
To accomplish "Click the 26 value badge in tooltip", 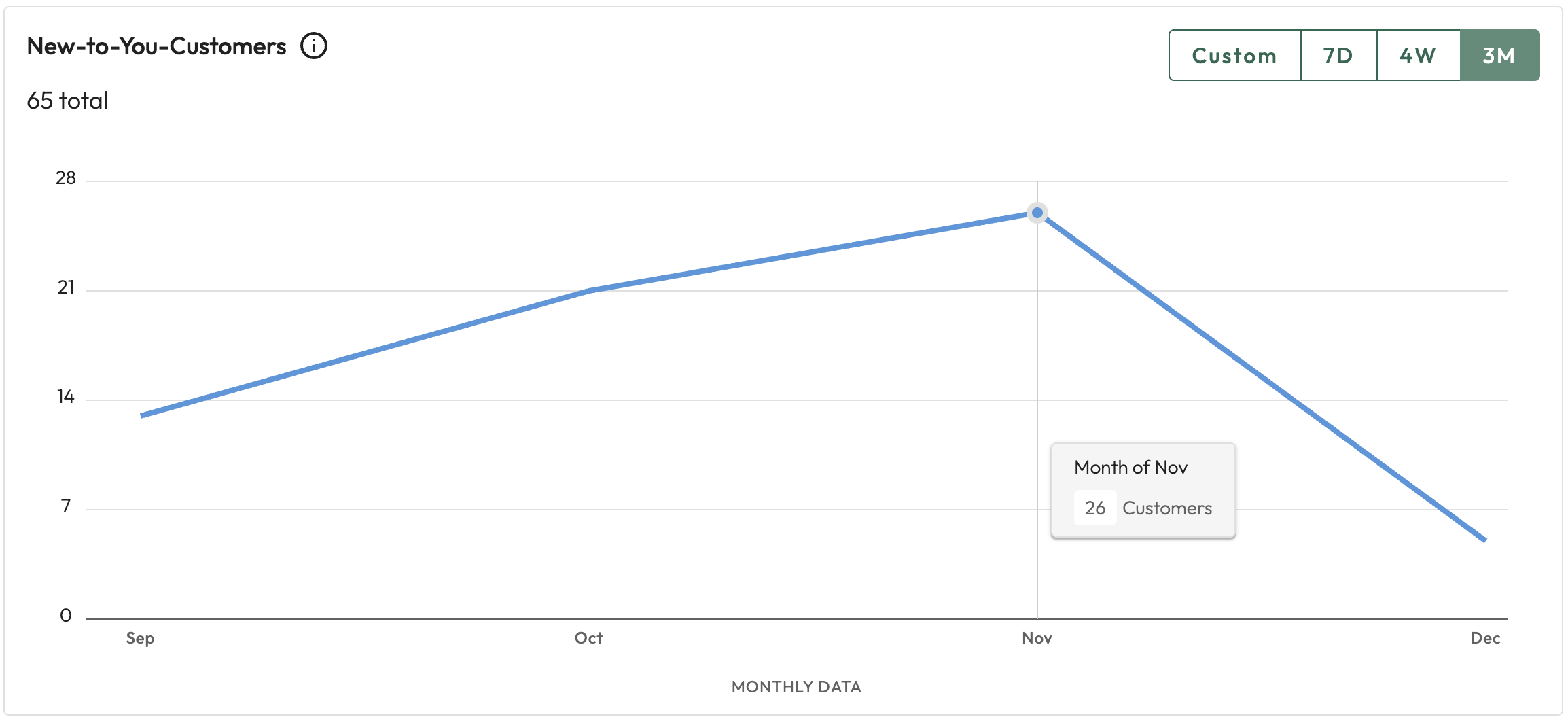I will [x=1094, y=508].
